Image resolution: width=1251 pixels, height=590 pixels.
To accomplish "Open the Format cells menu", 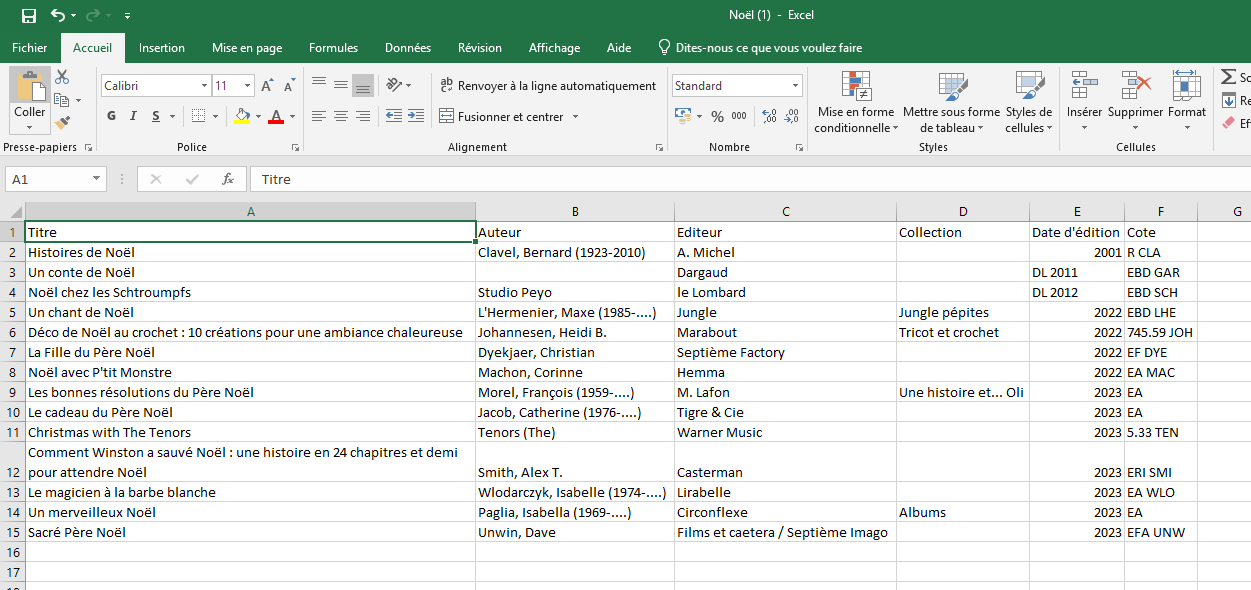I will point(1187,103).
